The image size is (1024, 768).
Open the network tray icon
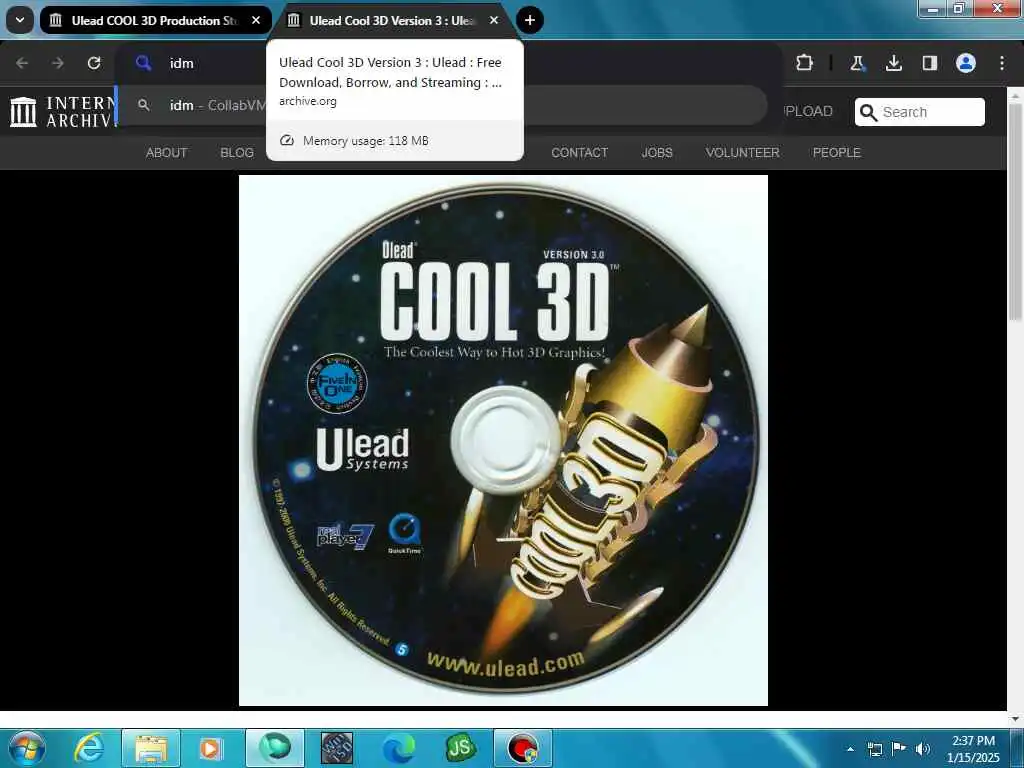point(875,749)
